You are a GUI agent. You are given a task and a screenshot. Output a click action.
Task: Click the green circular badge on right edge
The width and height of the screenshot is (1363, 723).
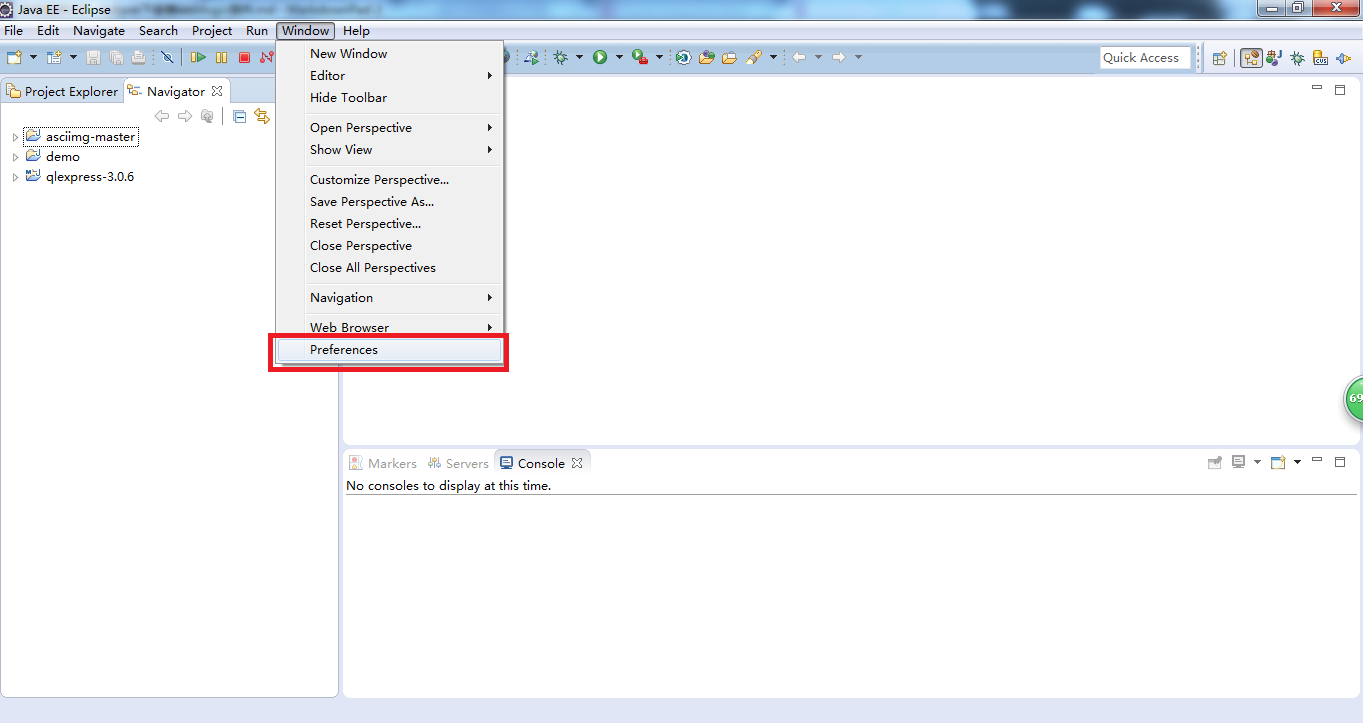click(1355, 399)
